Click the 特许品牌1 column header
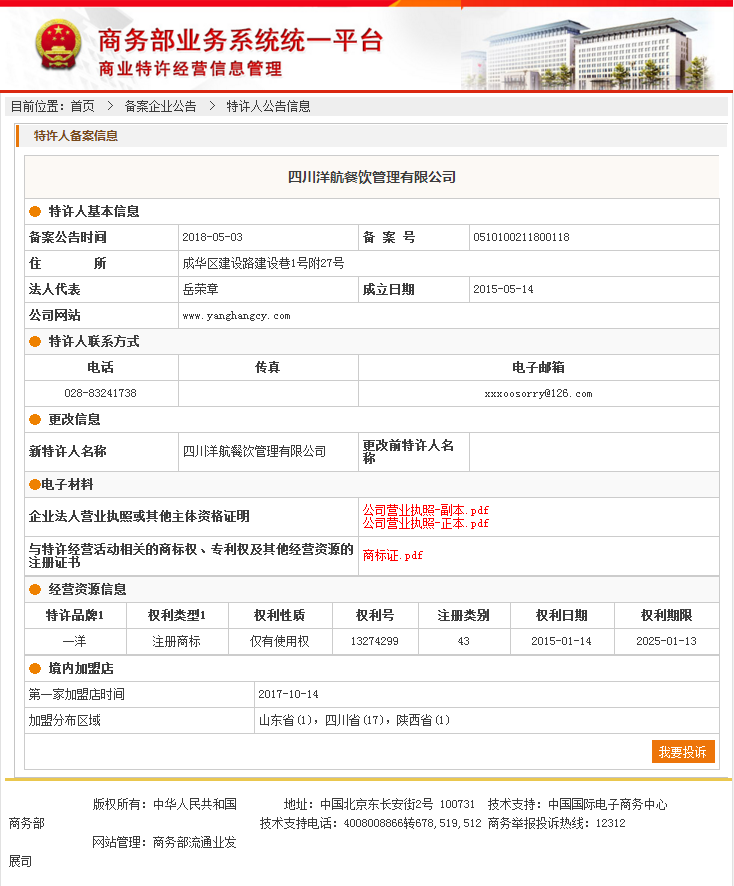734x886 pixels. (75, 615)
